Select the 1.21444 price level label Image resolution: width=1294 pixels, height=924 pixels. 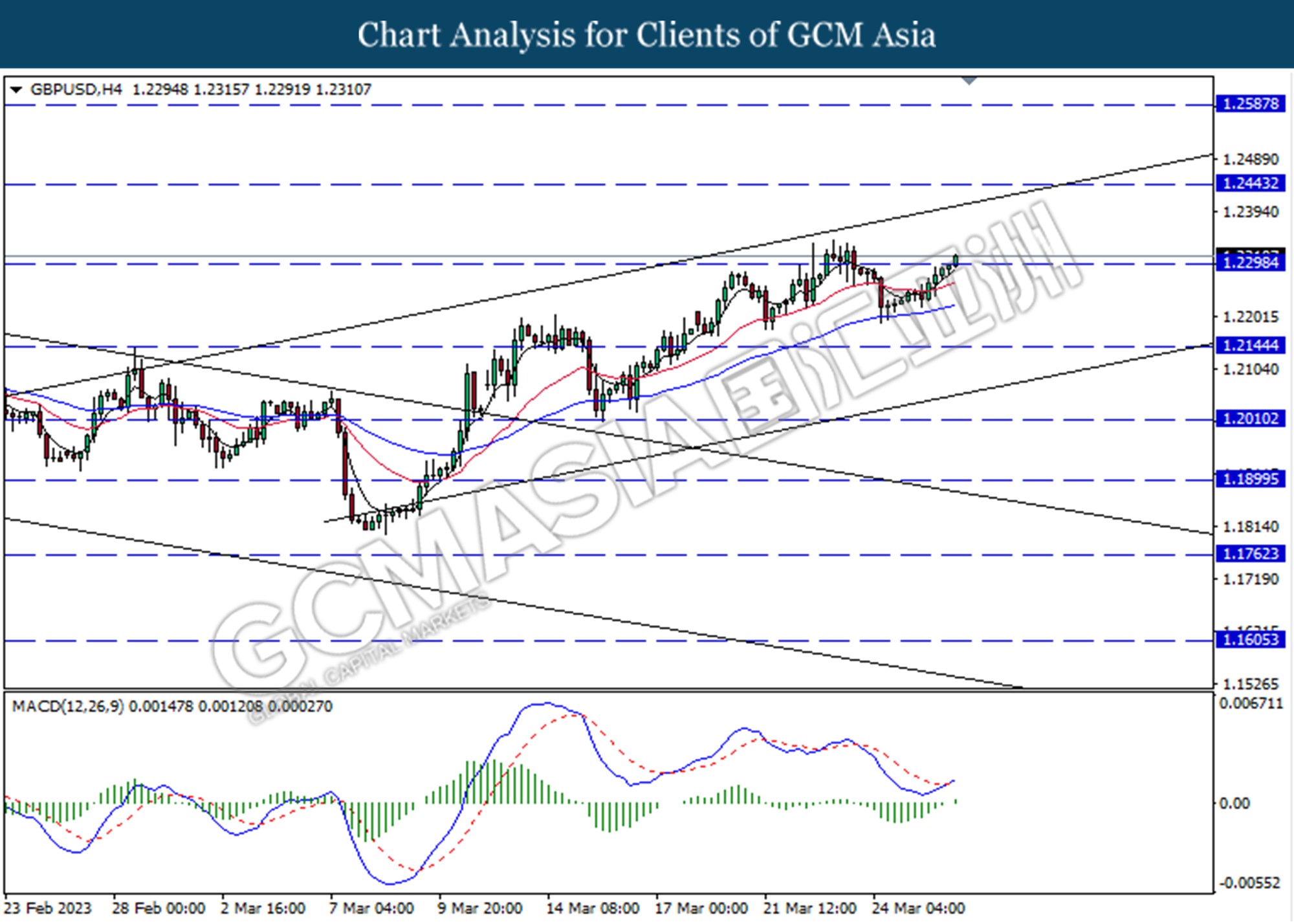coord(1250,346)
